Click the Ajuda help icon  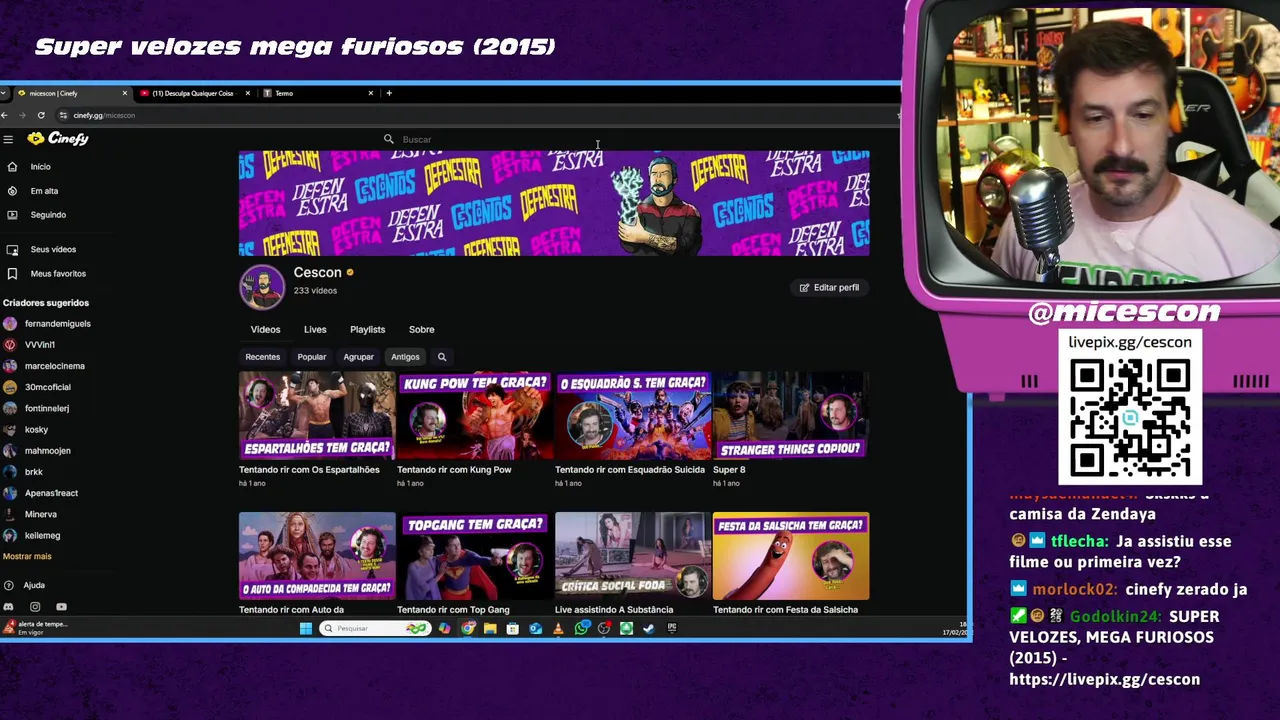(x=9, y=585)
